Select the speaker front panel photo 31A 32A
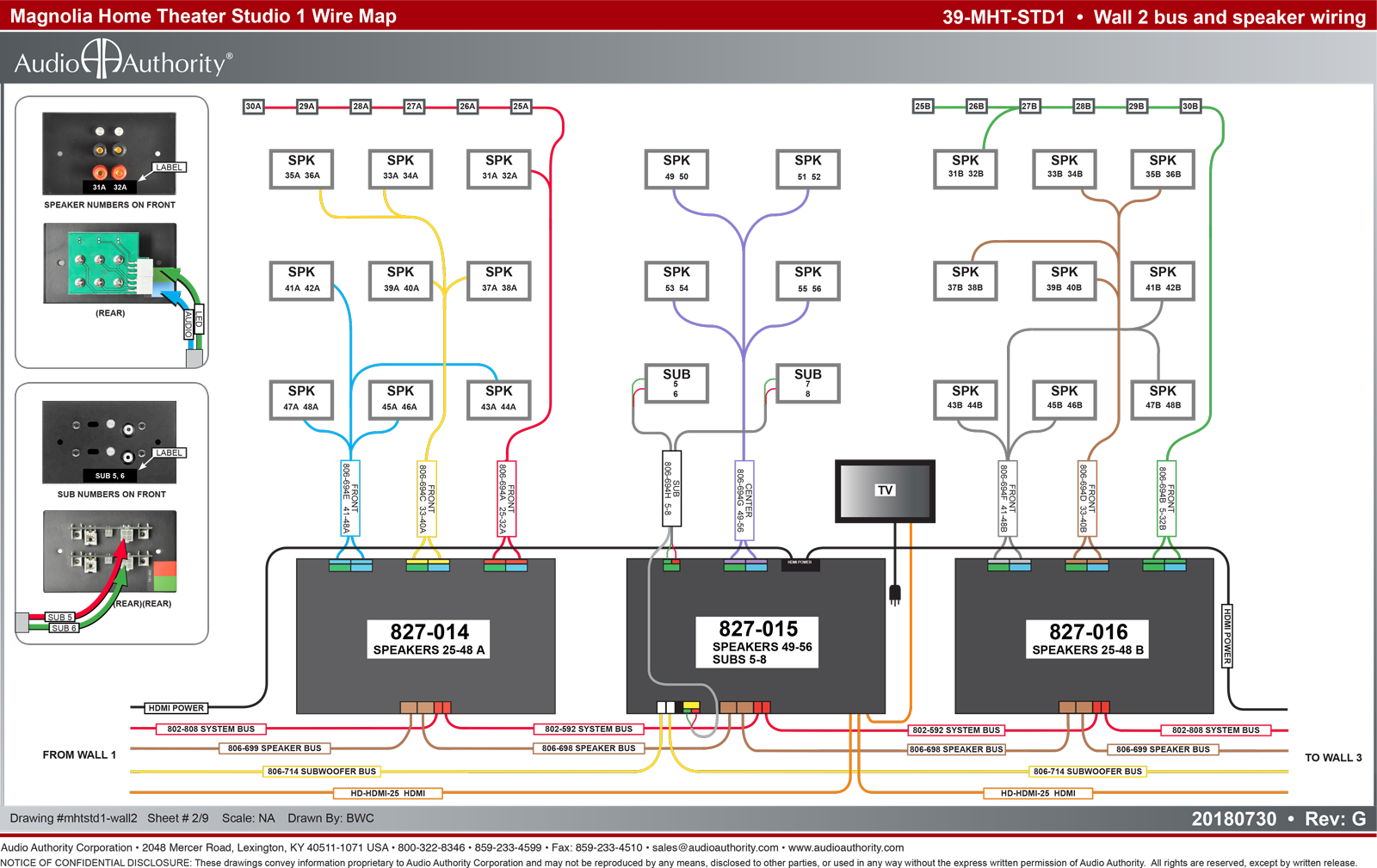The image size is (1377, 868). [109, 153]
